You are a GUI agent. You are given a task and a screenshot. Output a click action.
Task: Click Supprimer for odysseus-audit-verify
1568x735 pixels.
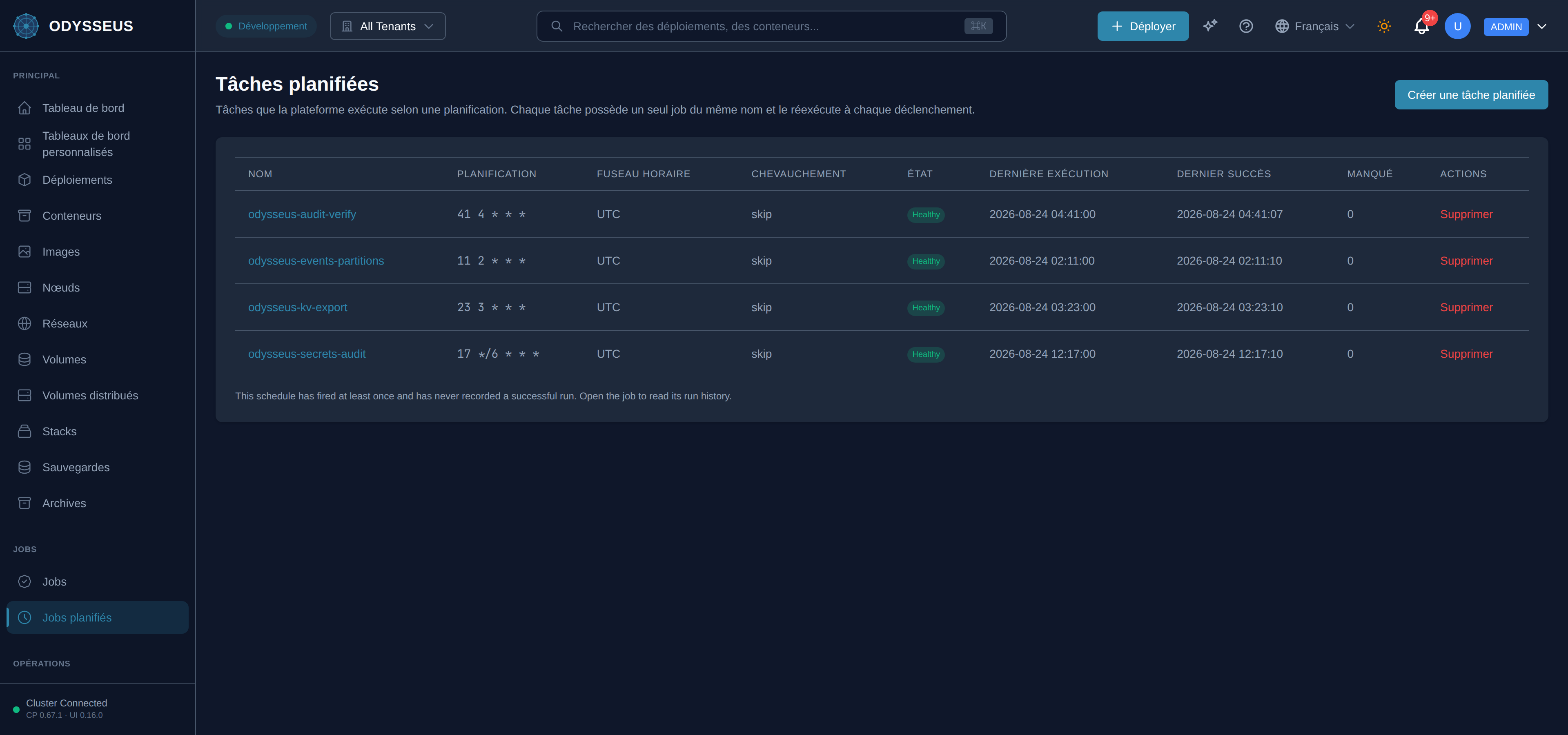click(x=1466, y=214)
